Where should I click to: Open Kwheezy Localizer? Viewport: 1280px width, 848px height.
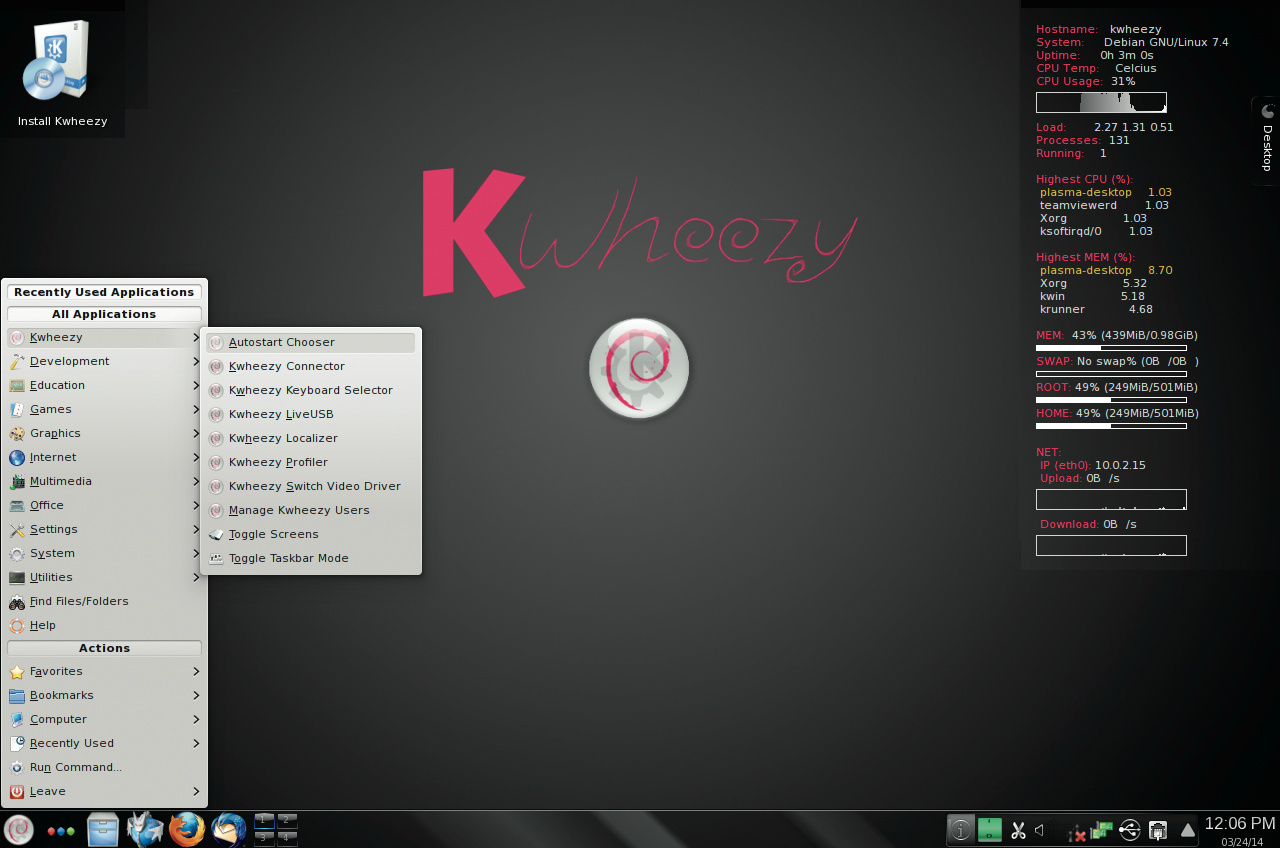point(311,438)
